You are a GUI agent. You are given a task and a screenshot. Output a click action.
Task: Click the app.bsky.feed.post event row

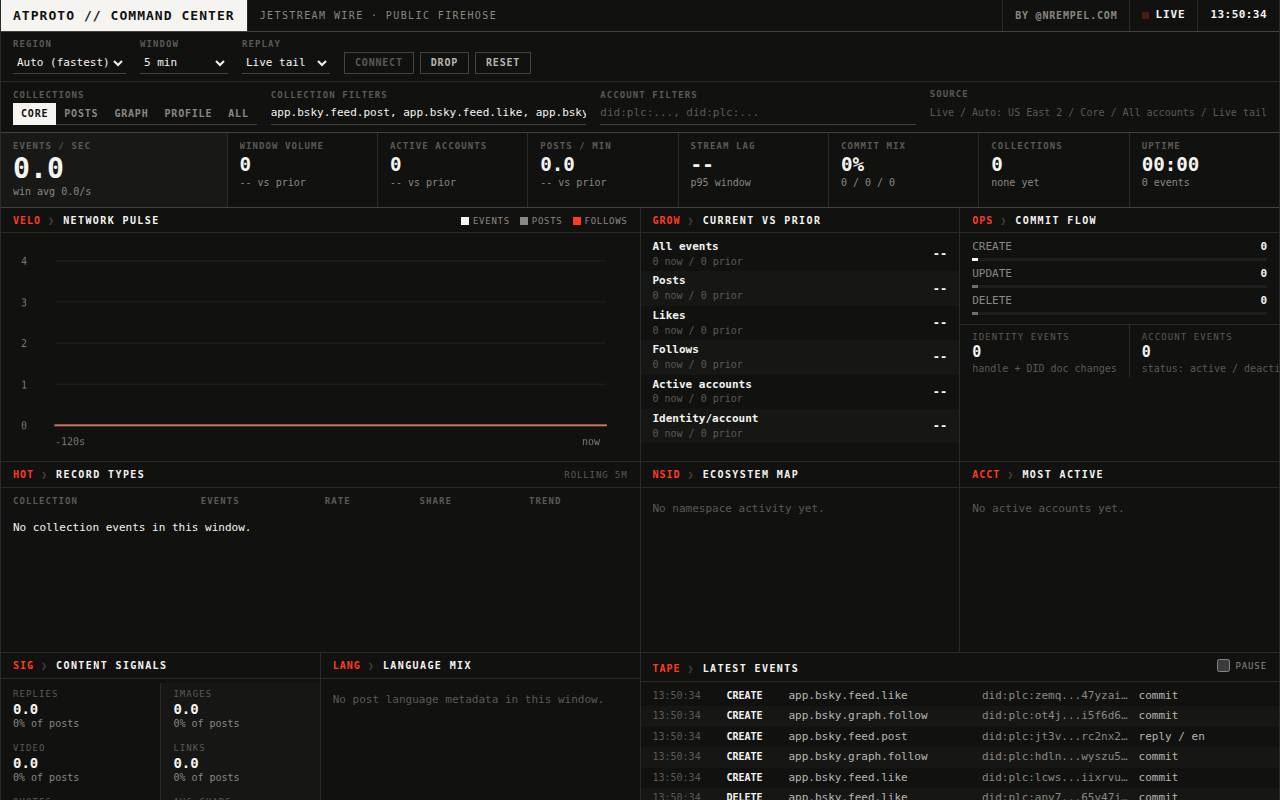[960, 736]
